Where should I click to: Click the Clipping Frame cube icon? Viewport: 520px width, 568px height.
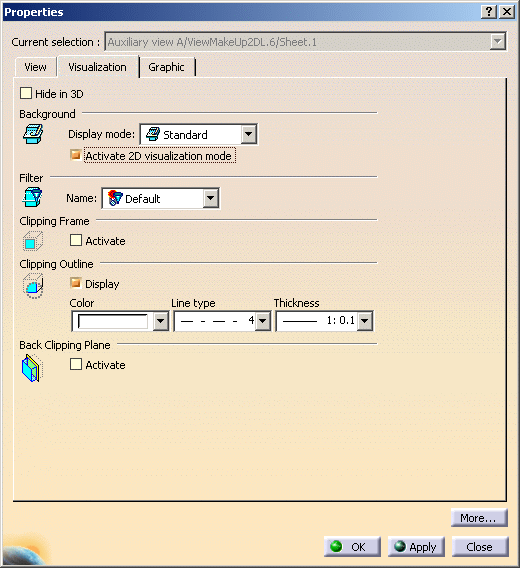pos(33,241)
